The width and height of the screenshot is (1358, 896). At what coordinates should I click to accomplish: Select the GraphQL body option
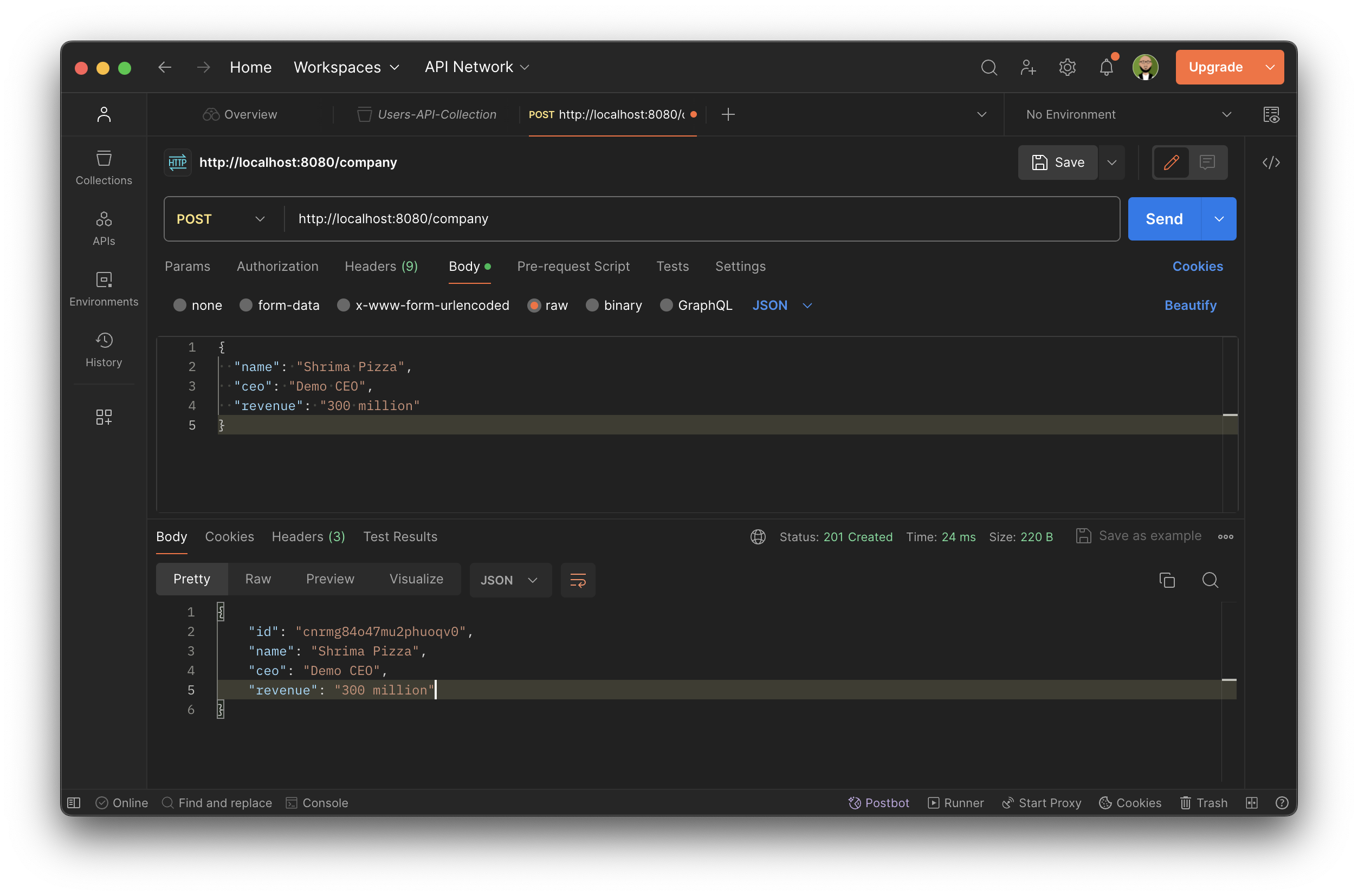(x=696, y=305)
